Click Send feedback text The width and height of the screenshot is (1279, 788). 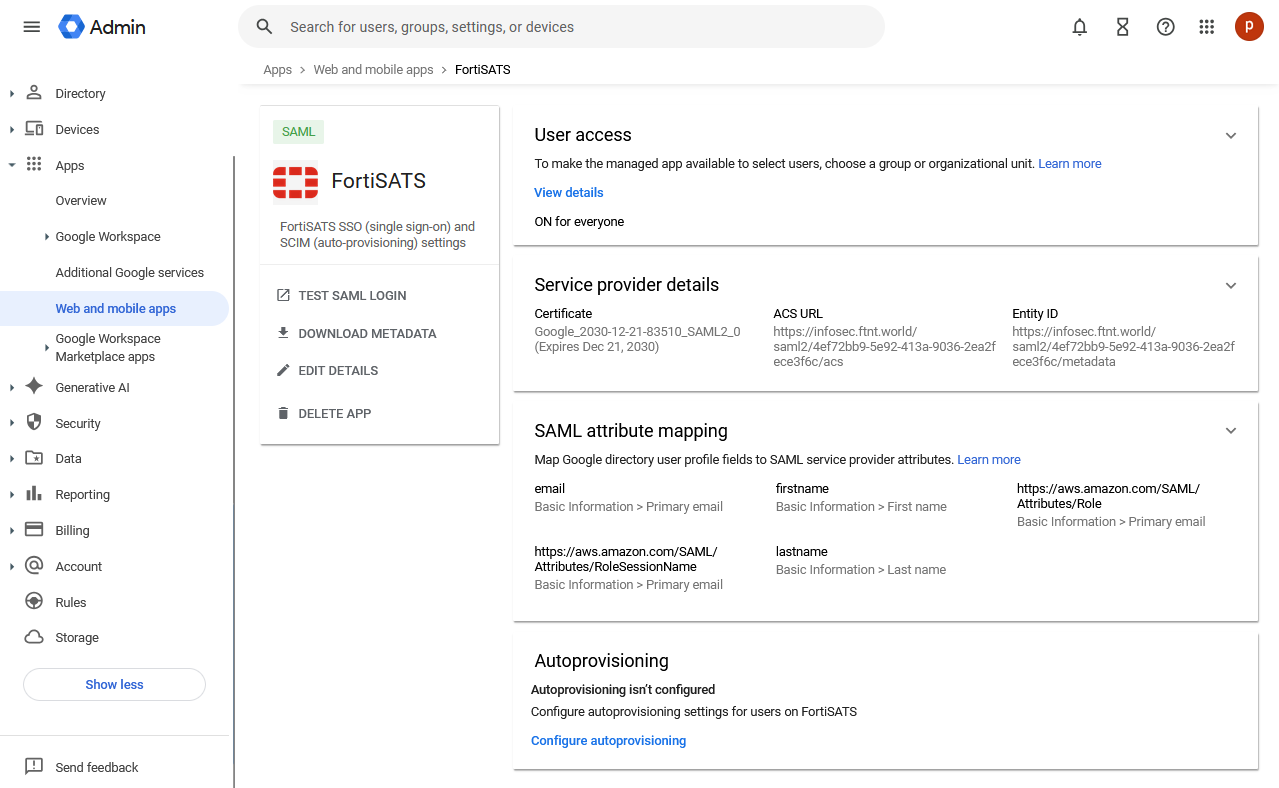click(97, 768)
